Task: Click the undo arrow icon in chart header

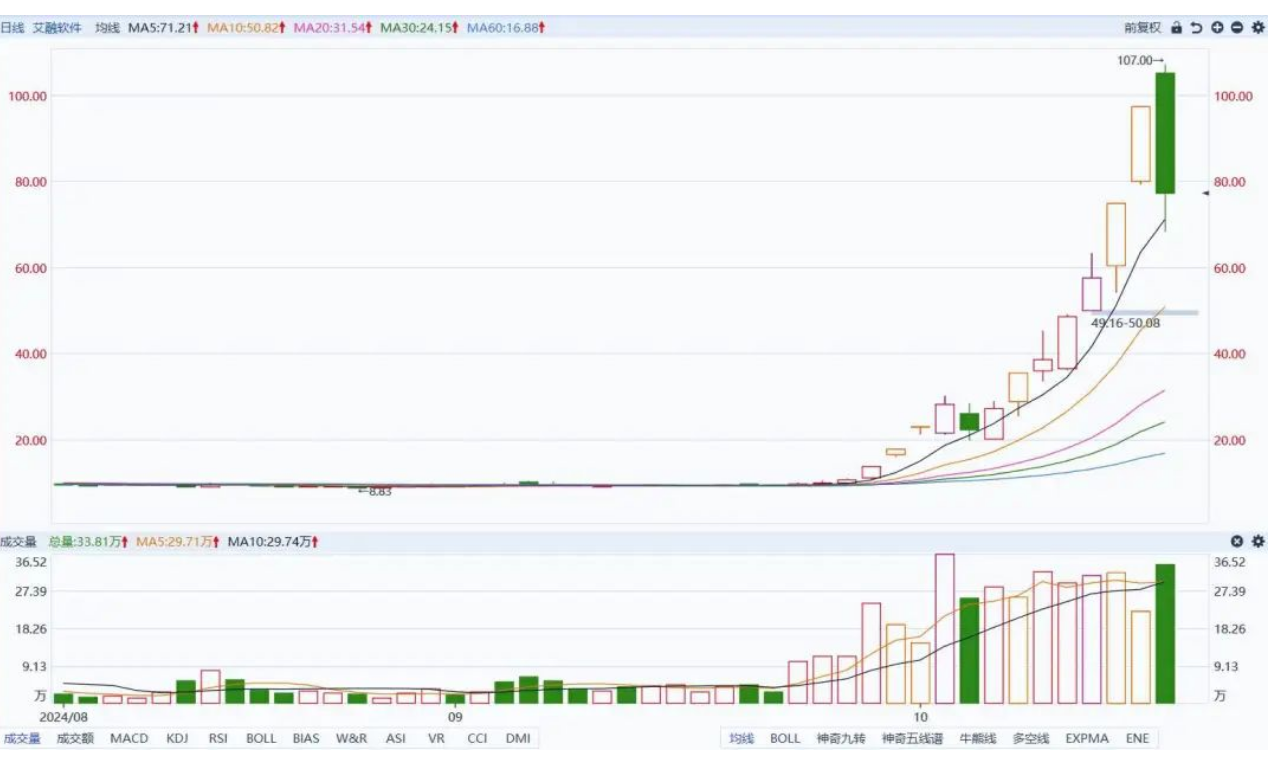Action: click(1196, 28)
